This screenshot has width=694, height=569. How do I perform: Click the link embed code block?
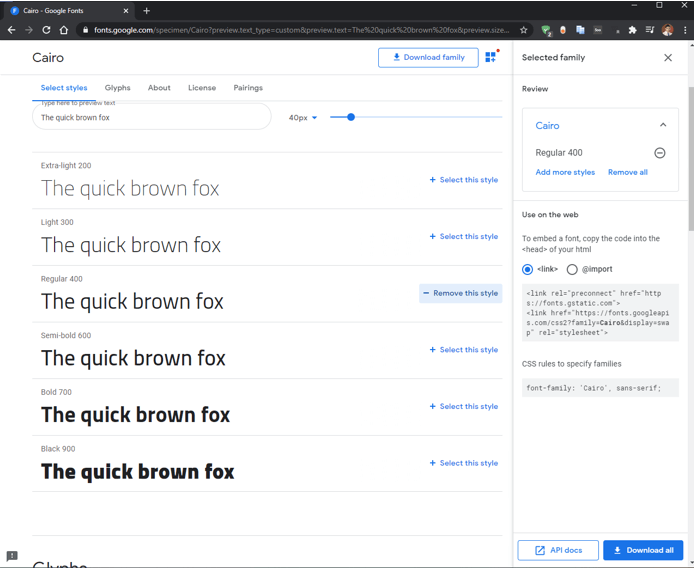coord(600,313)
